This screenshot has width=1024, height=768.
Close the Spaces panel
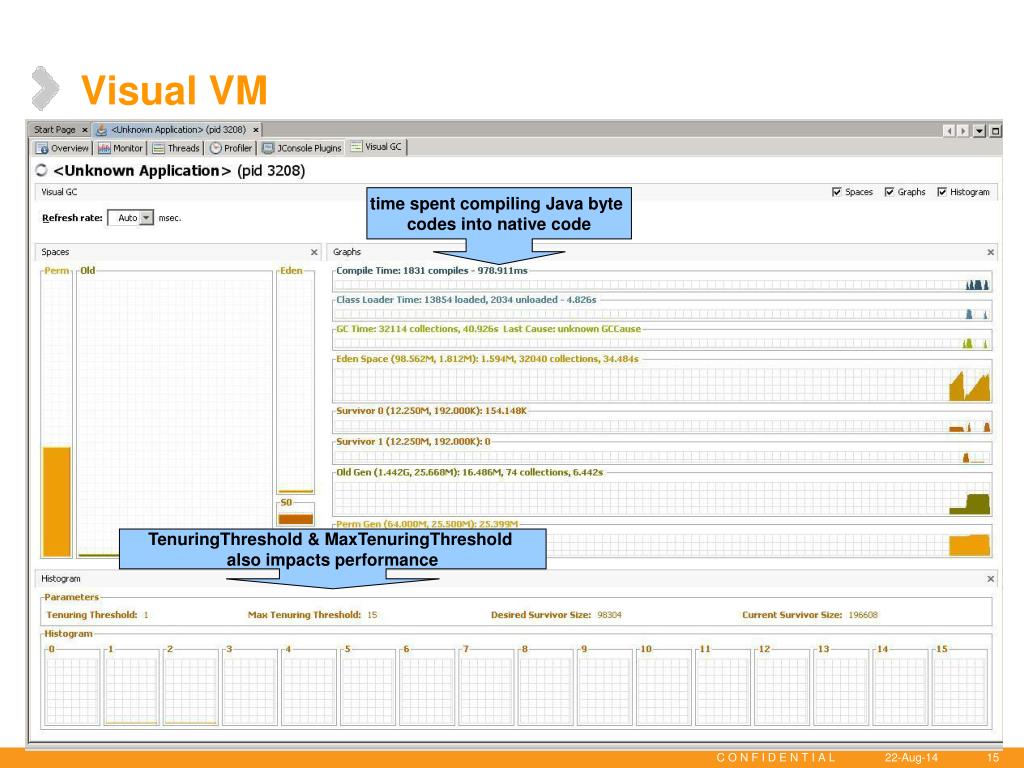point(314,252)
